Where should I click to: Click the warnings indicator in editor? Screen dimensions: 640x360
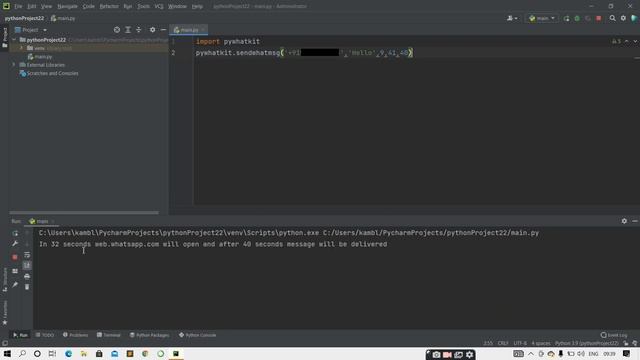coord(616,41)
